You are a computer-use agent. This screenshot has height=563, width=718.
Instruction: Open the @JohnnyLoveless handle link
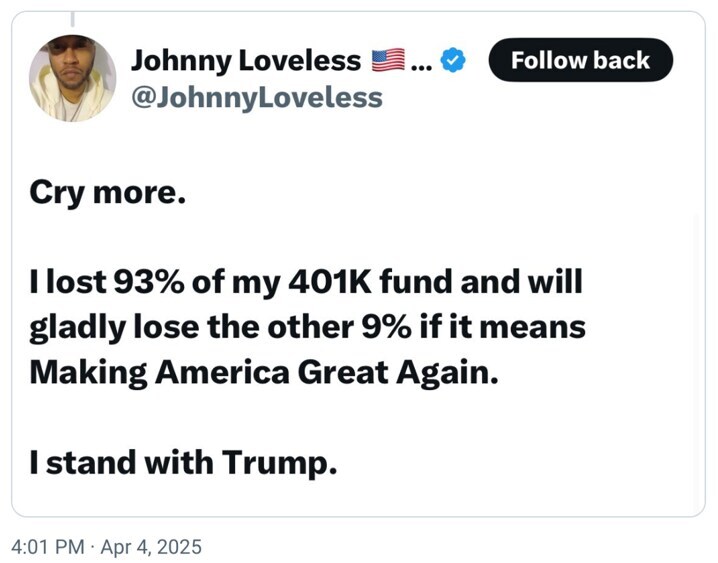[256, 97]
